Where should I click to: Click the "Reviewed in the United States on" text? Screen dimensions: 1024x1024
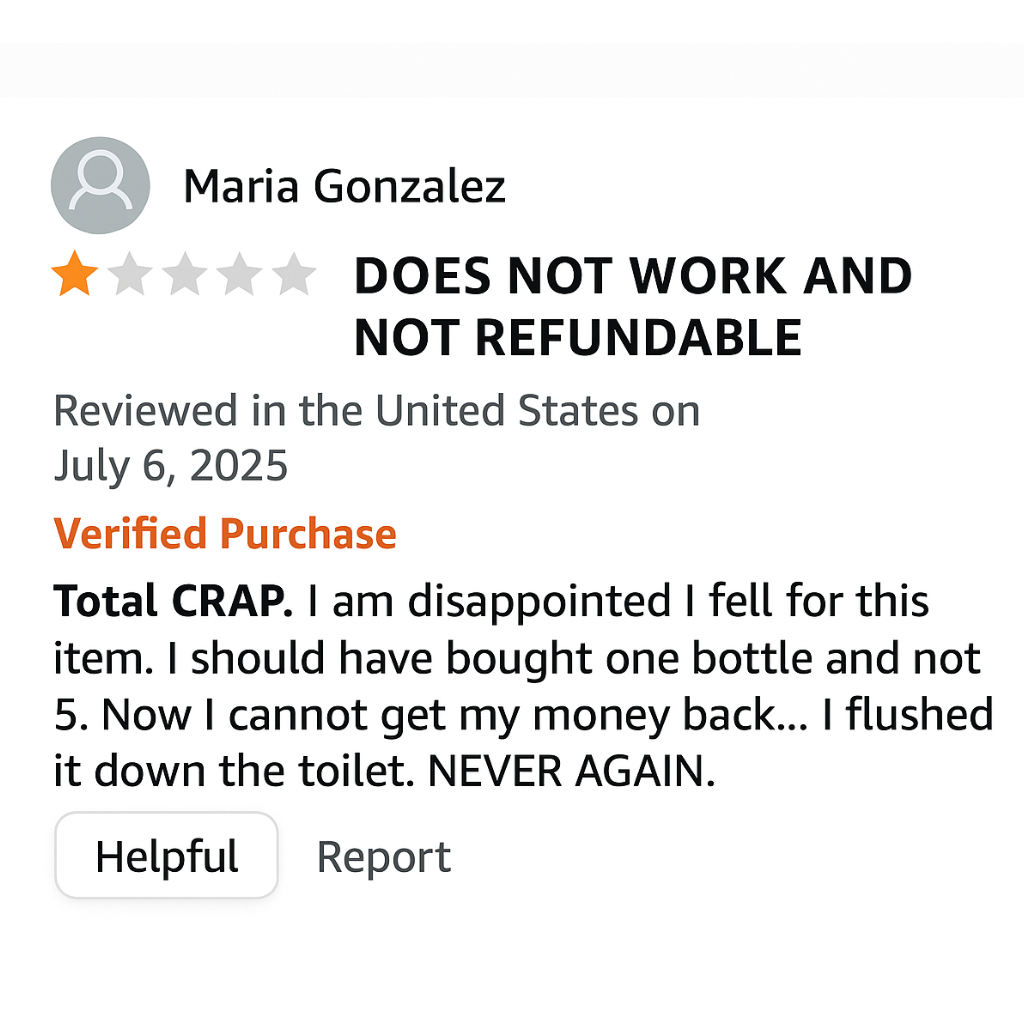(x=376, y=411)
